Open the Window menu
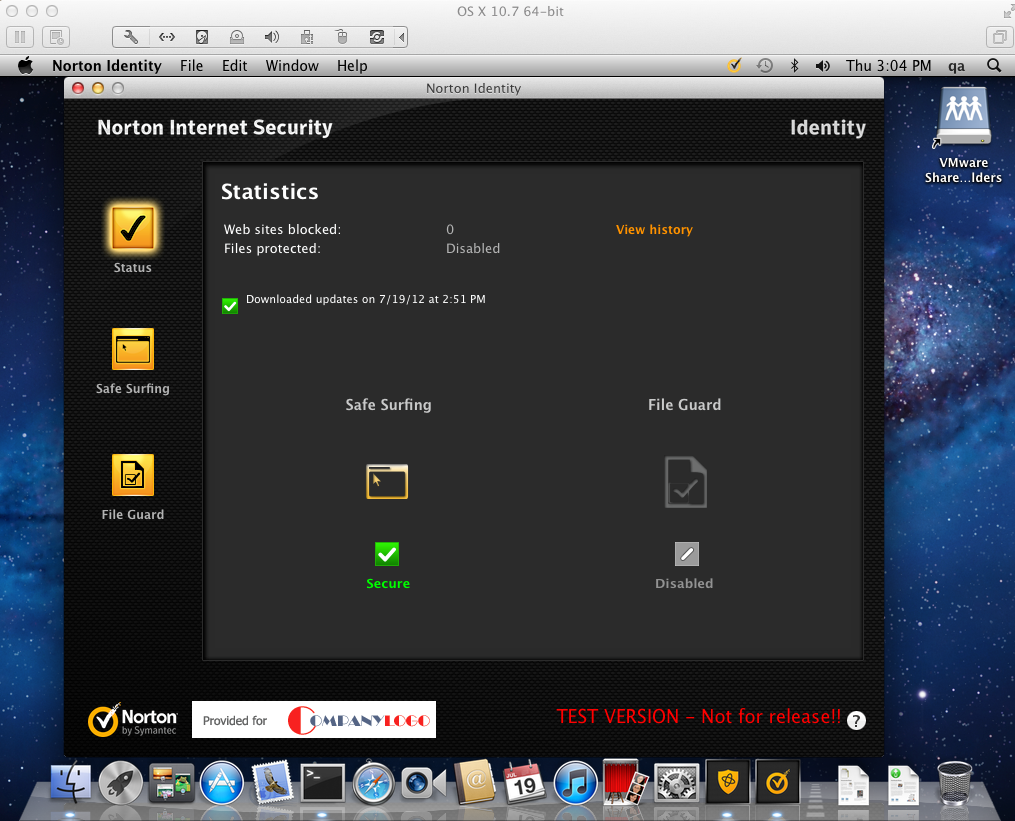Screen dimensions: 1015x821 click(x=292, y=66)
